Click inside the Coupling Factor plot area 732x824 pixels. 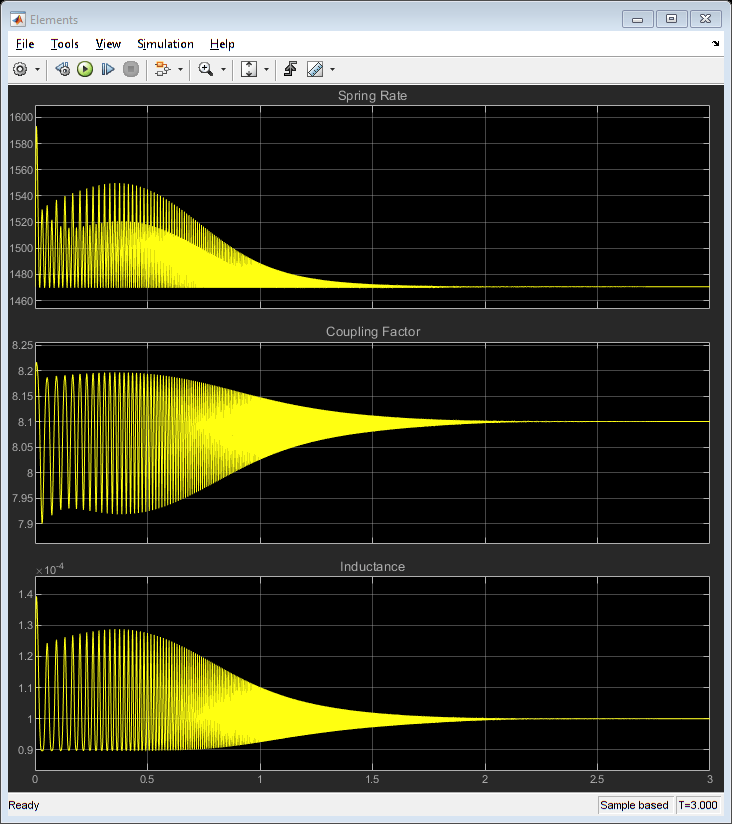point(372,442)
